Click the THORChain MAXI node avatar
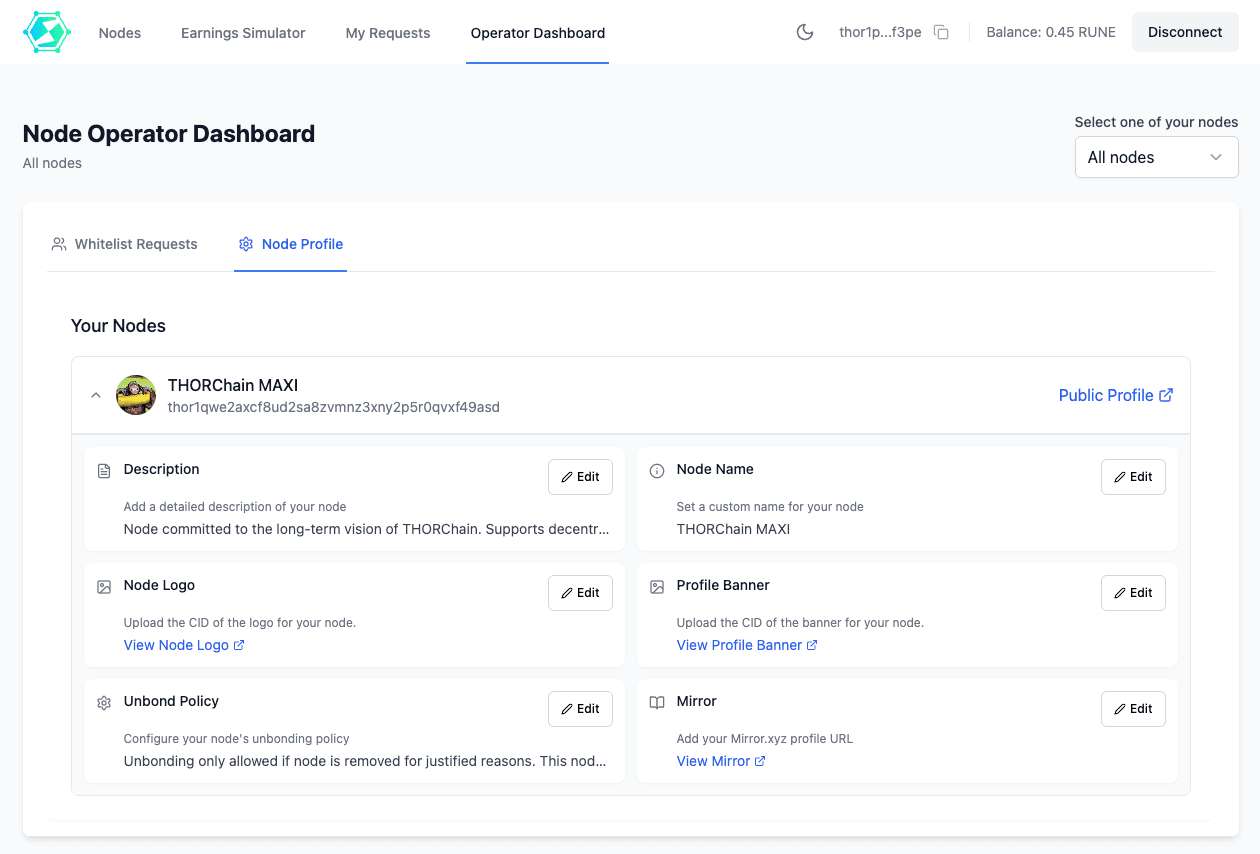The height and width of the screenshot is (854, 1260). 136,395
